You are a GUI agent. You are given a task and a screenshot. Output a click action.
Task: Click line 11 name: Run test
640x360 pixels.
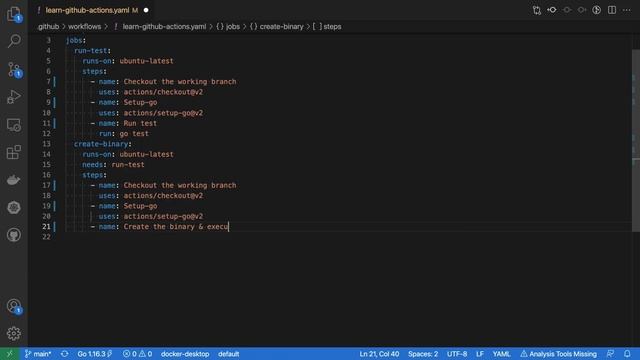(124, 123)
